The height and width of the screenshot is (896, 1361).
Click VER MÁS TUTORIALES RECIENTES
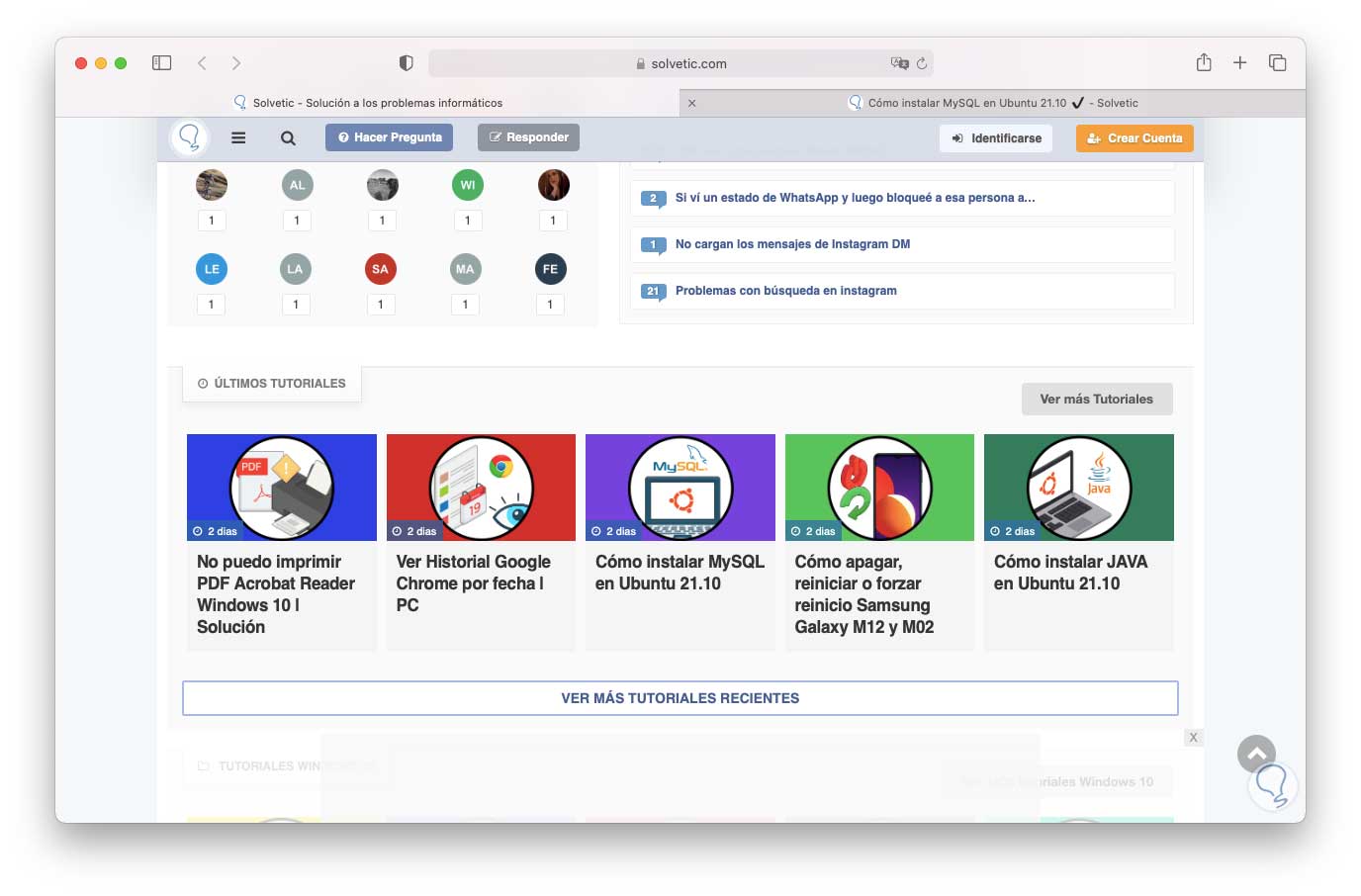[680, 698]
